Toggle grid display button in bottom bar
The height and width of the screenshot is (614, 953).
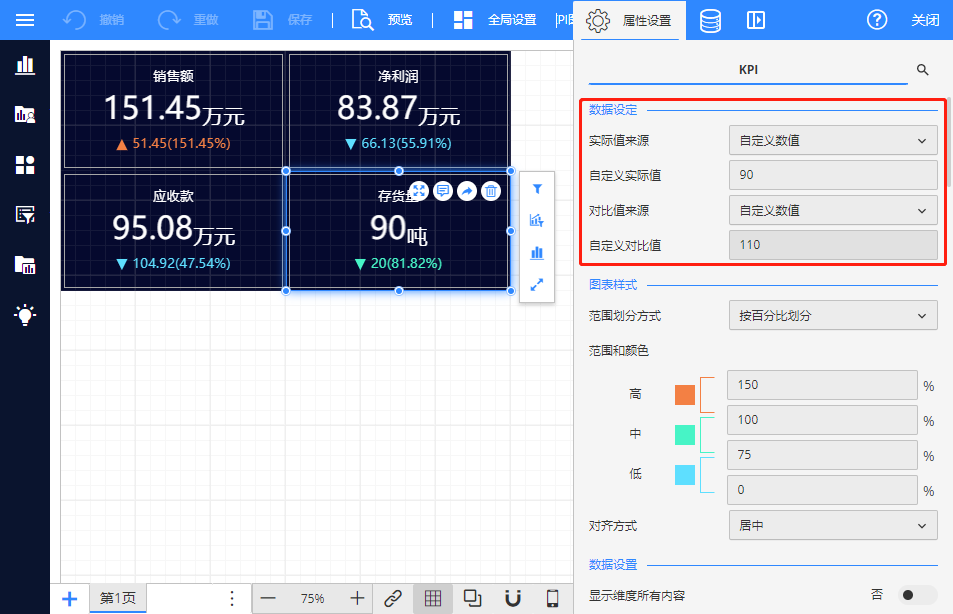pos(433,598)
